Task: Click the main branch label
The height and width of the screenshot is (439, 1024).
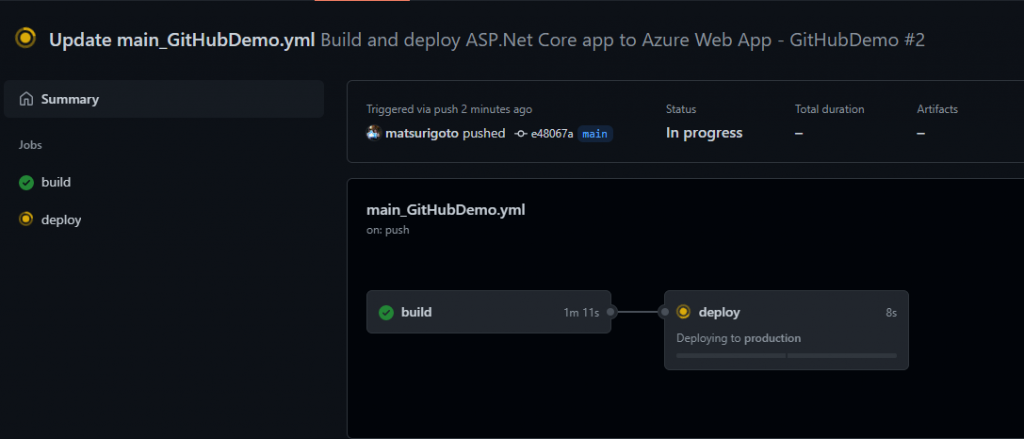Action: click(x=595, y=133)
